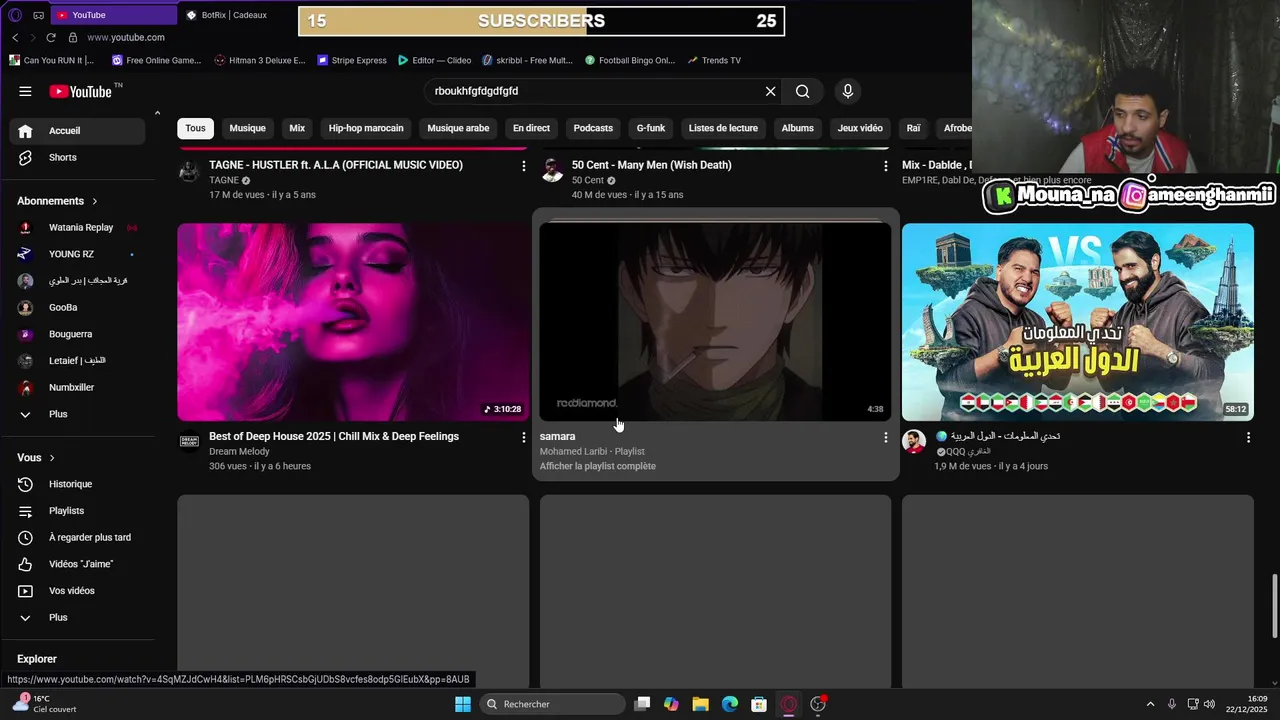Go to Accueil in the sidebar

77,130
